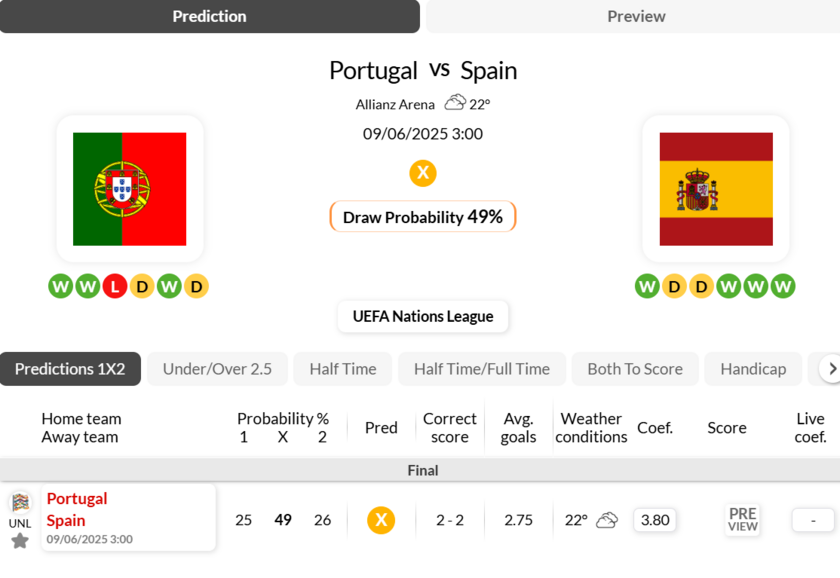The width and height of the screenshot is (840, 578).
Task: Click the favorite star icon beside match
Action: click(x=20, y=541)
